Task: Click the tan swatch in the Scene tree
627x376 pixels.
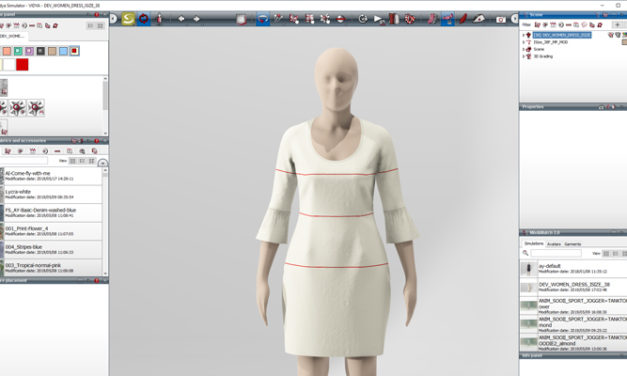Action: [624, 42]
